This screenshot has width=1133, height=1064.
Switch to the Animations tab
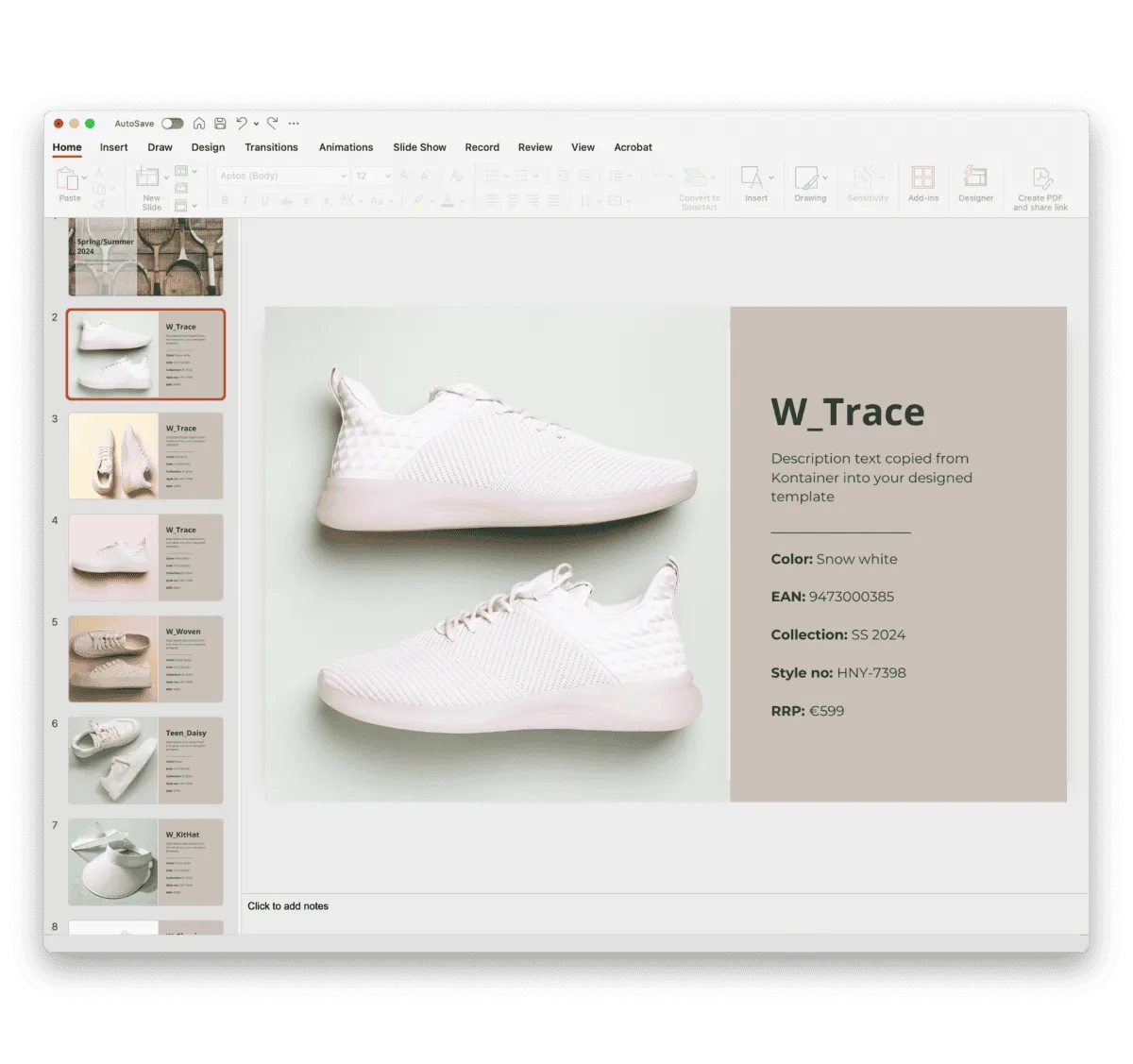coord(346,147)
